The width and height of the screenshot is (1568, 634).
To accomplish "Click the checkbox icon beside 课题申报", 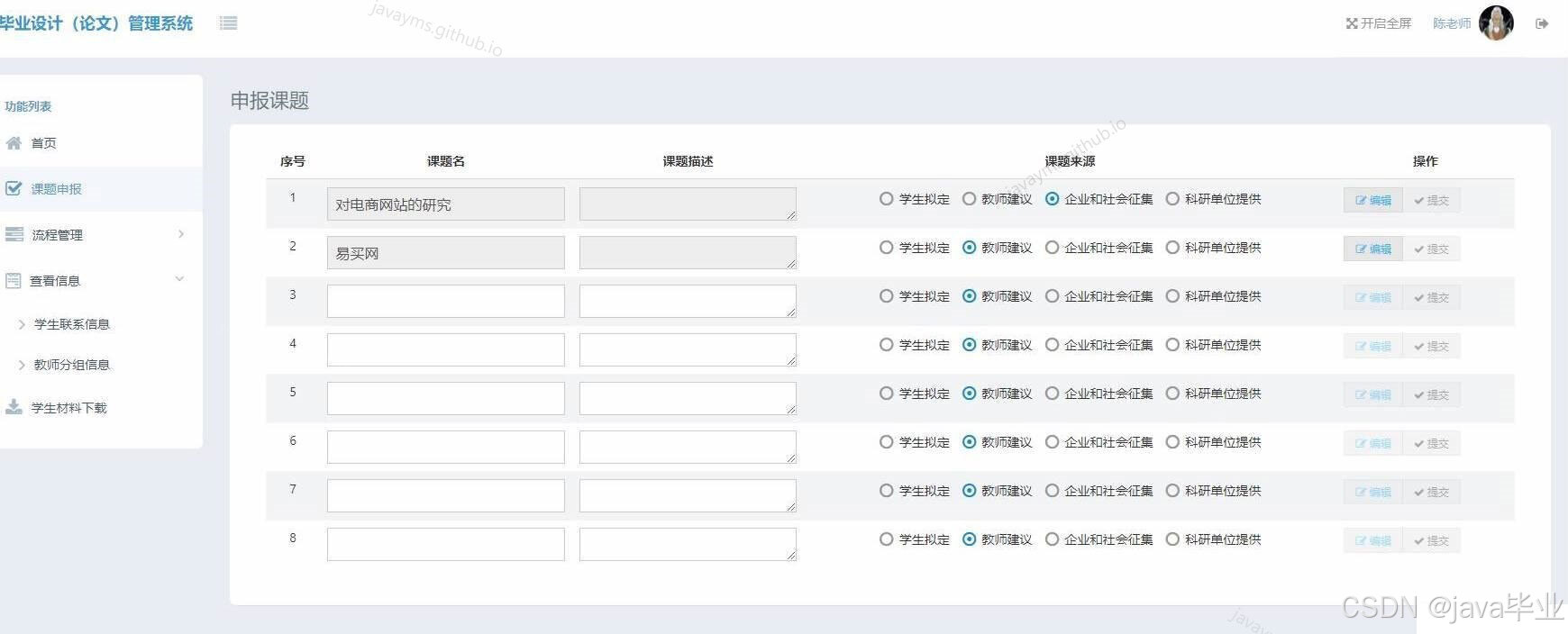I will 14,189.
